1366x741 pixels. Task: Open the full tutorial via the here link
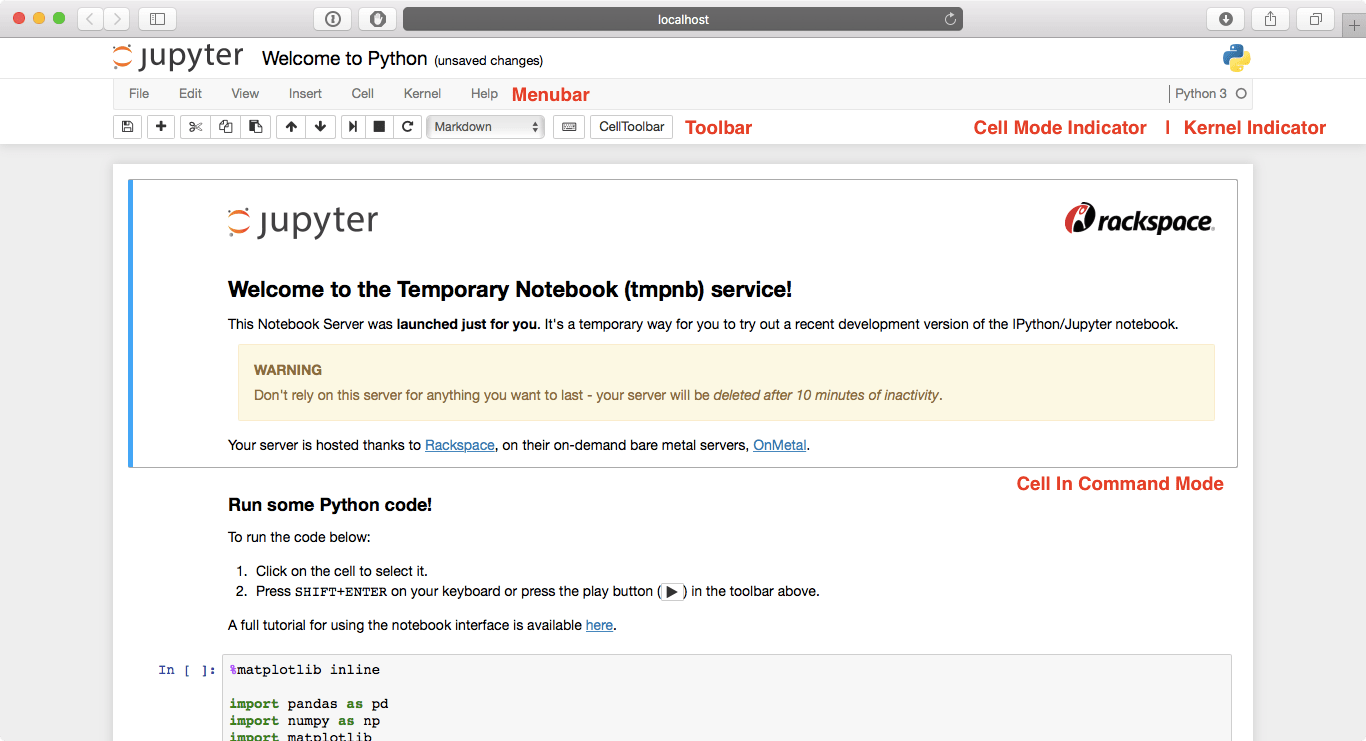[x=598, y=625]
